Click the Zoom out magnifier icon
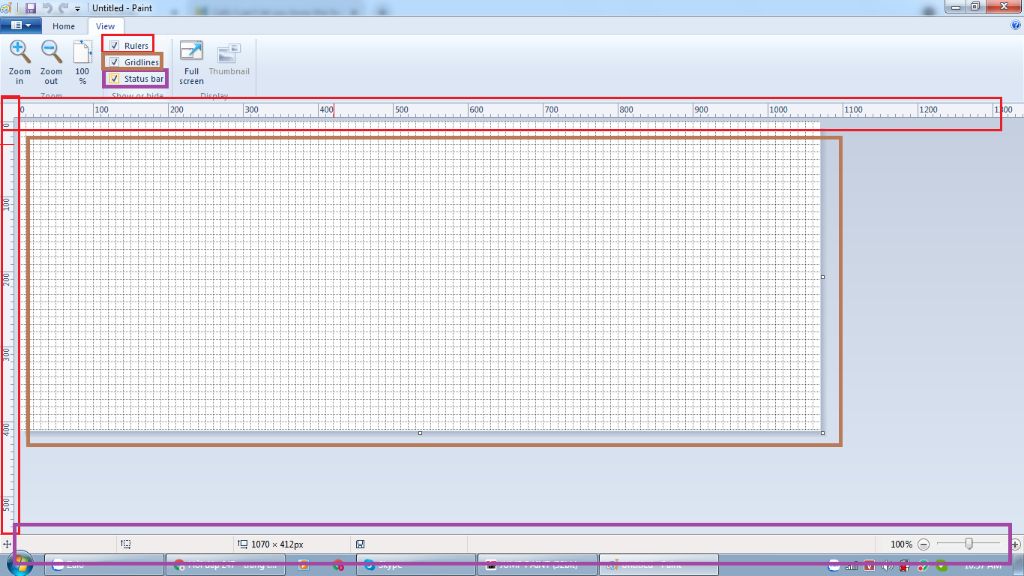Image resolution: width=1024 pixels, height=576 pixels. coord(51,54)
